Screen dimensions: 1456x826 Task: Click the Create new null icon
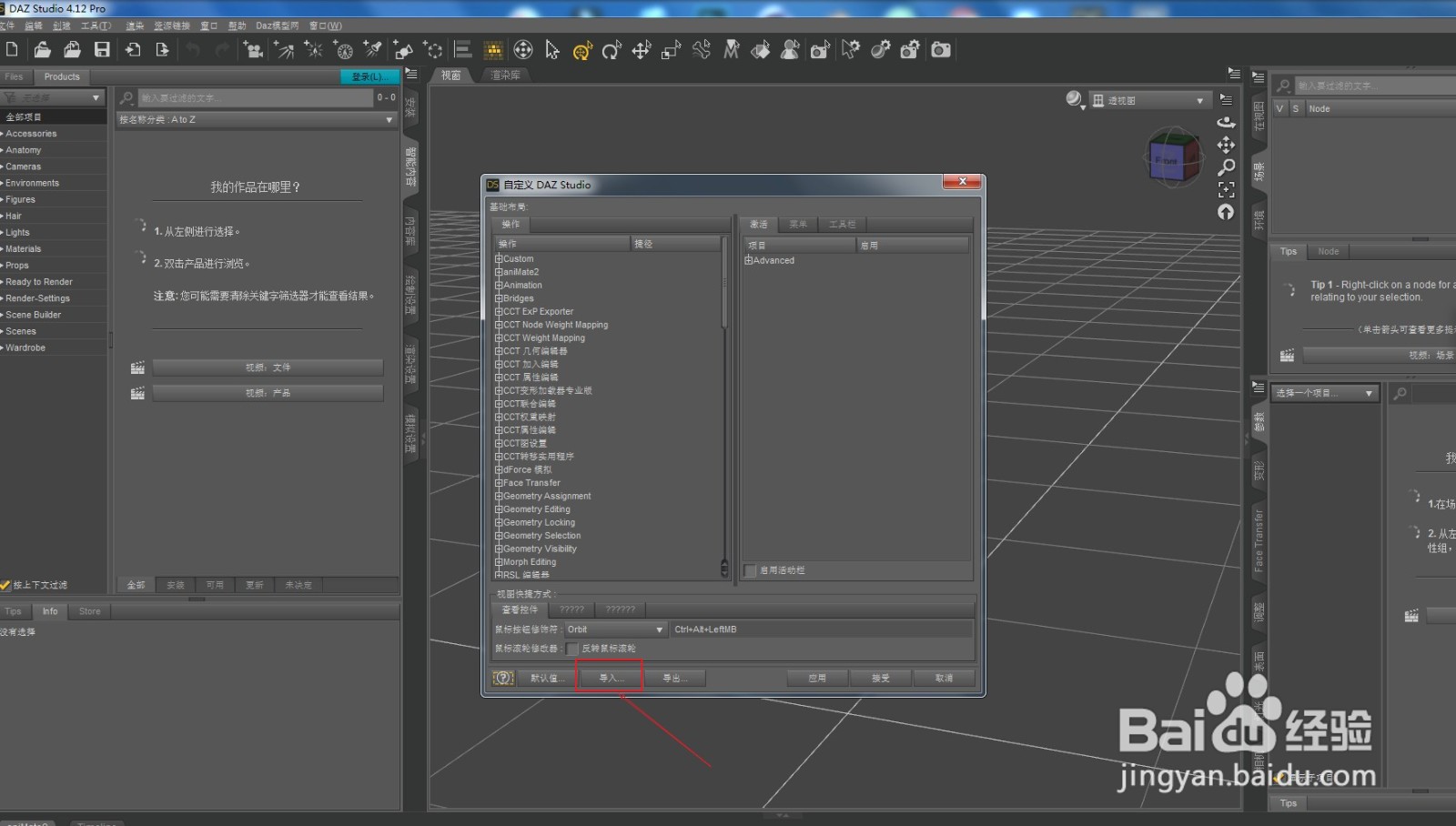433,49
